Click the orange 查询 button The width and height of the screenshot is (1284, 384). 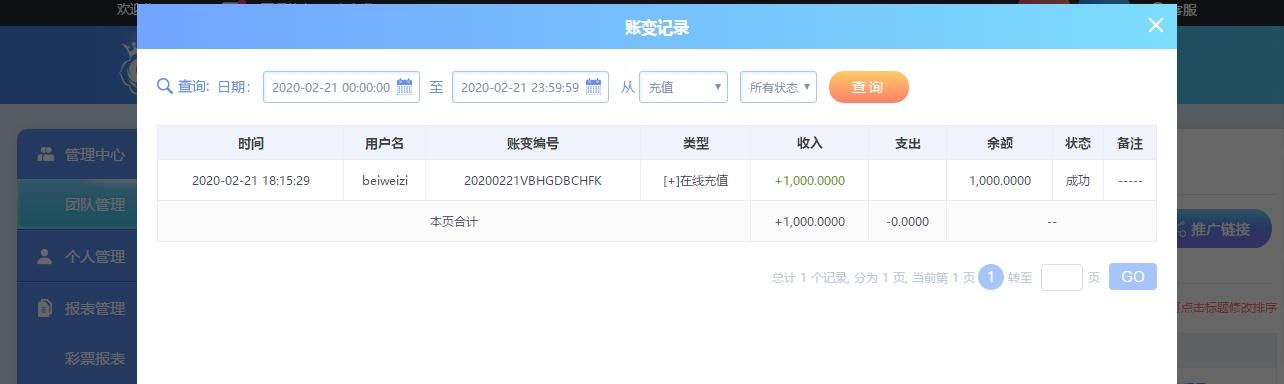pyautogui.click(x=868, y=87)
